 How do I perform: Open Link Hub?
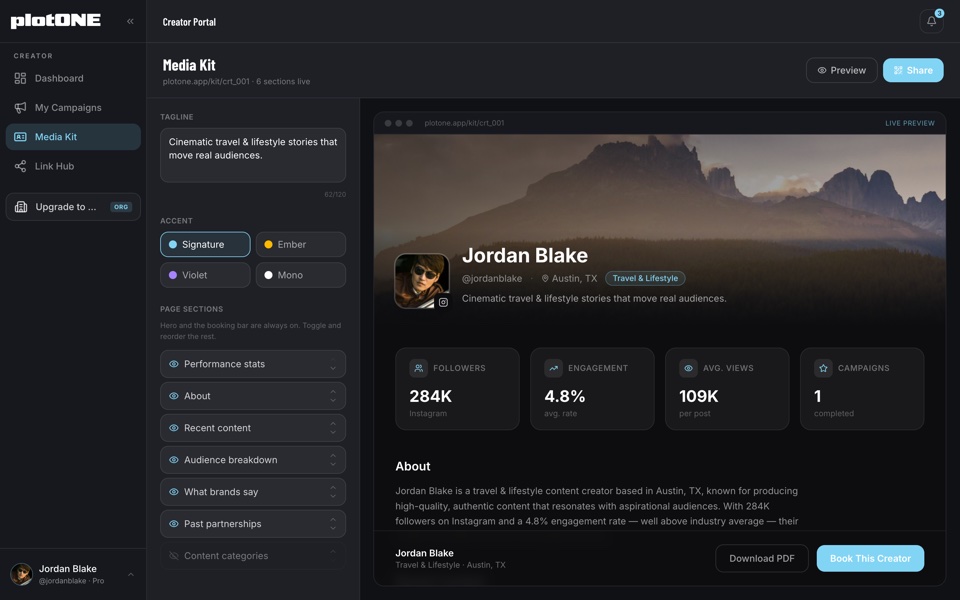tap(73, 167)
